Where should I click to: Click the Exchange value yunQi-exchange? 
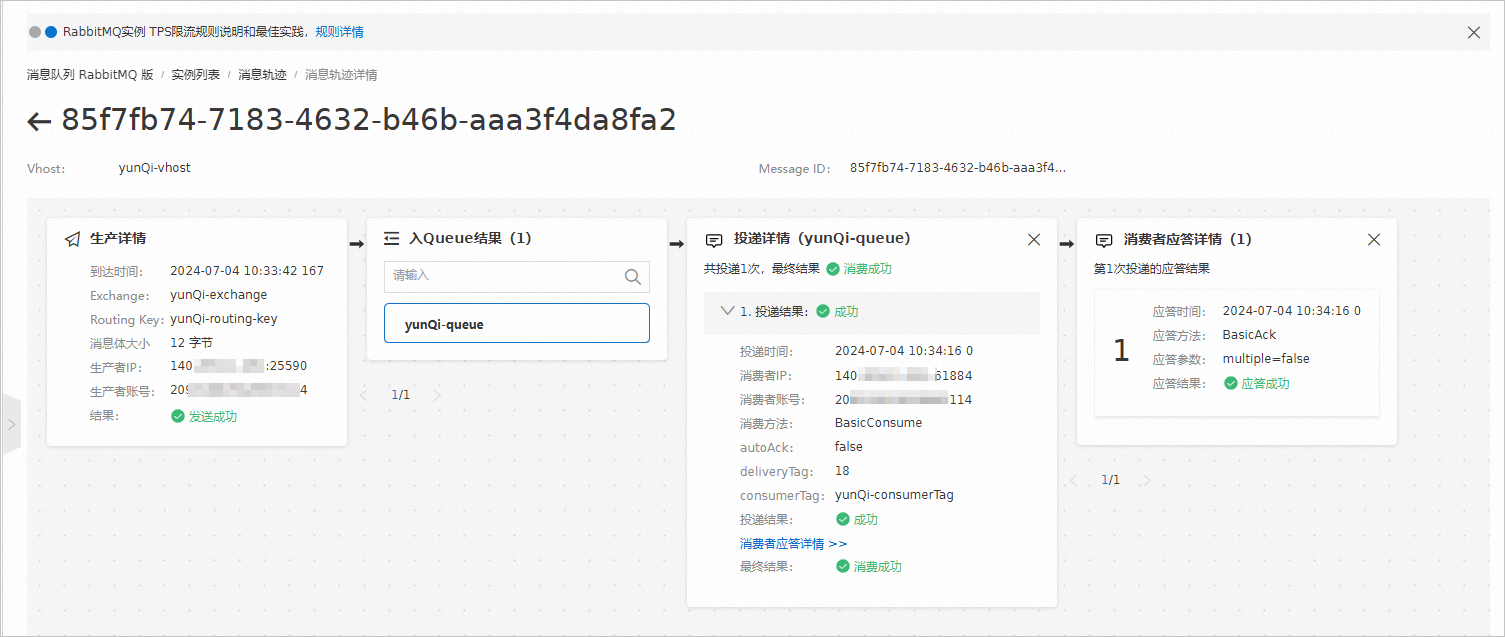coord(219,295)
